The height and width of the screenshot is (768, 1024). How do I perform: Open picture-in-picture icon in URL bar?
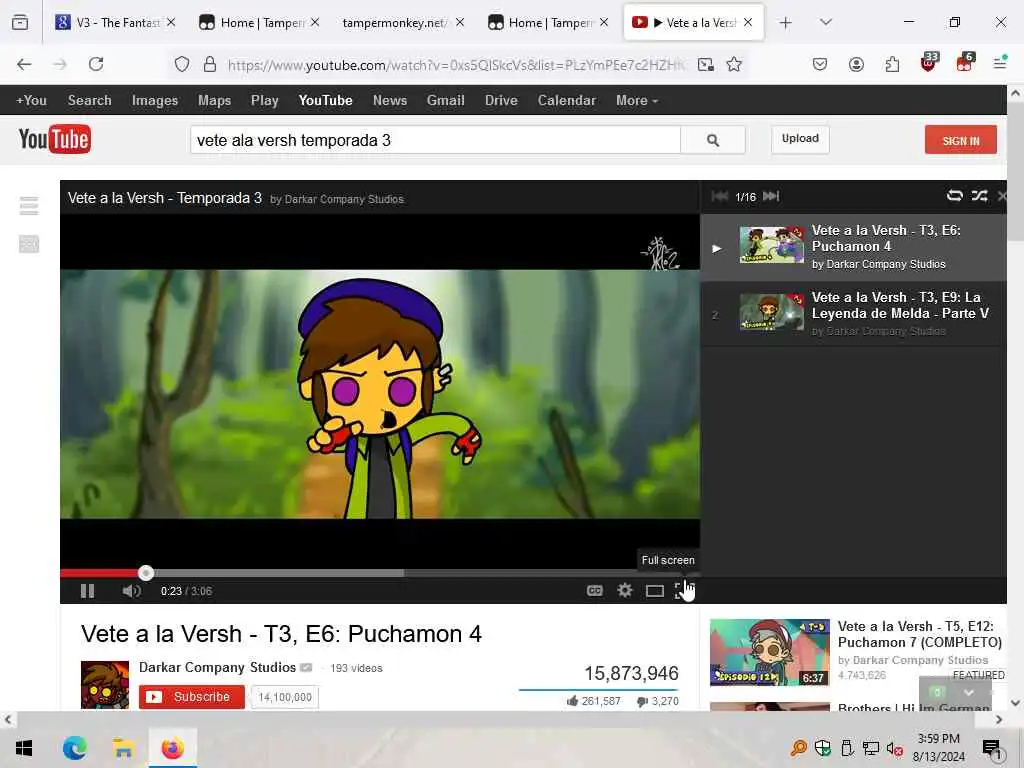(705, 64)
